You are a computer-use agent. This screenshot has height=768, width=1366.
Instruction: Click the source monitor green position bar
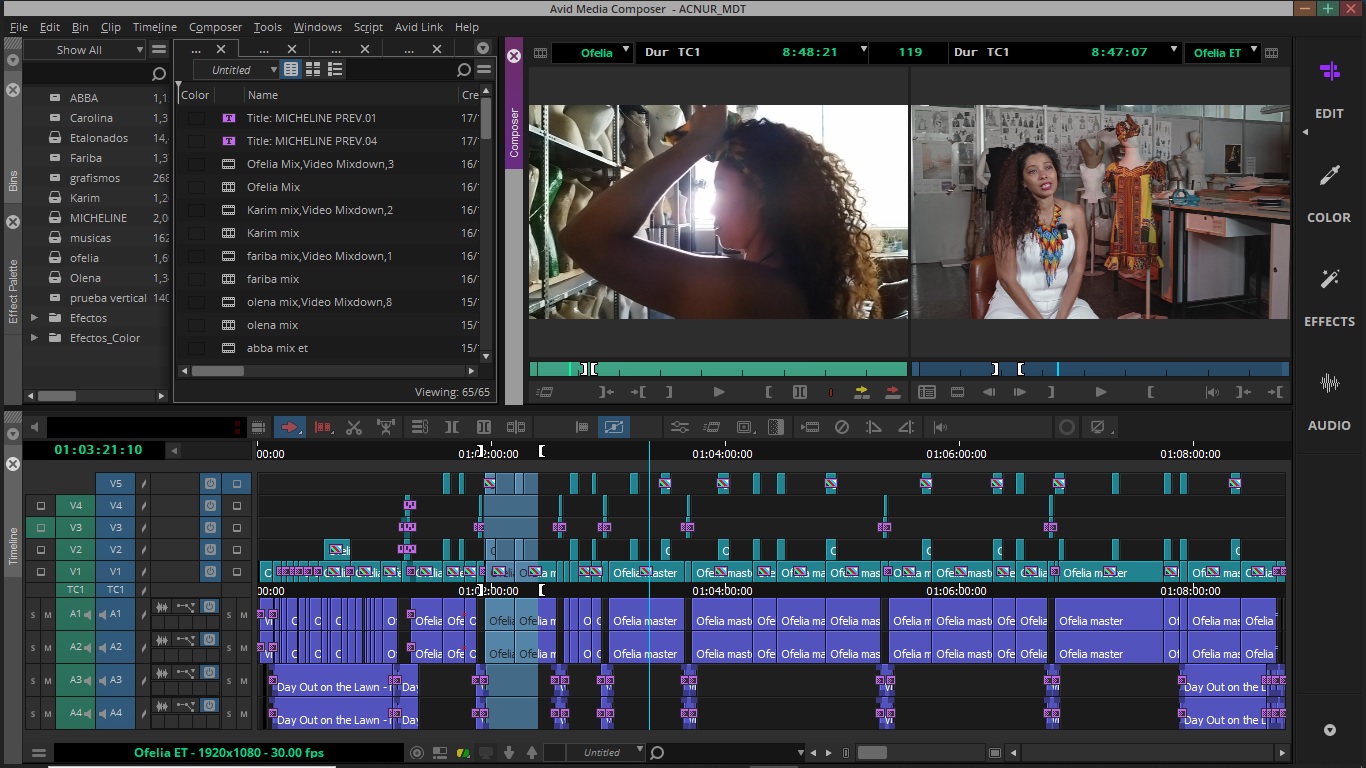pos(718,369)
